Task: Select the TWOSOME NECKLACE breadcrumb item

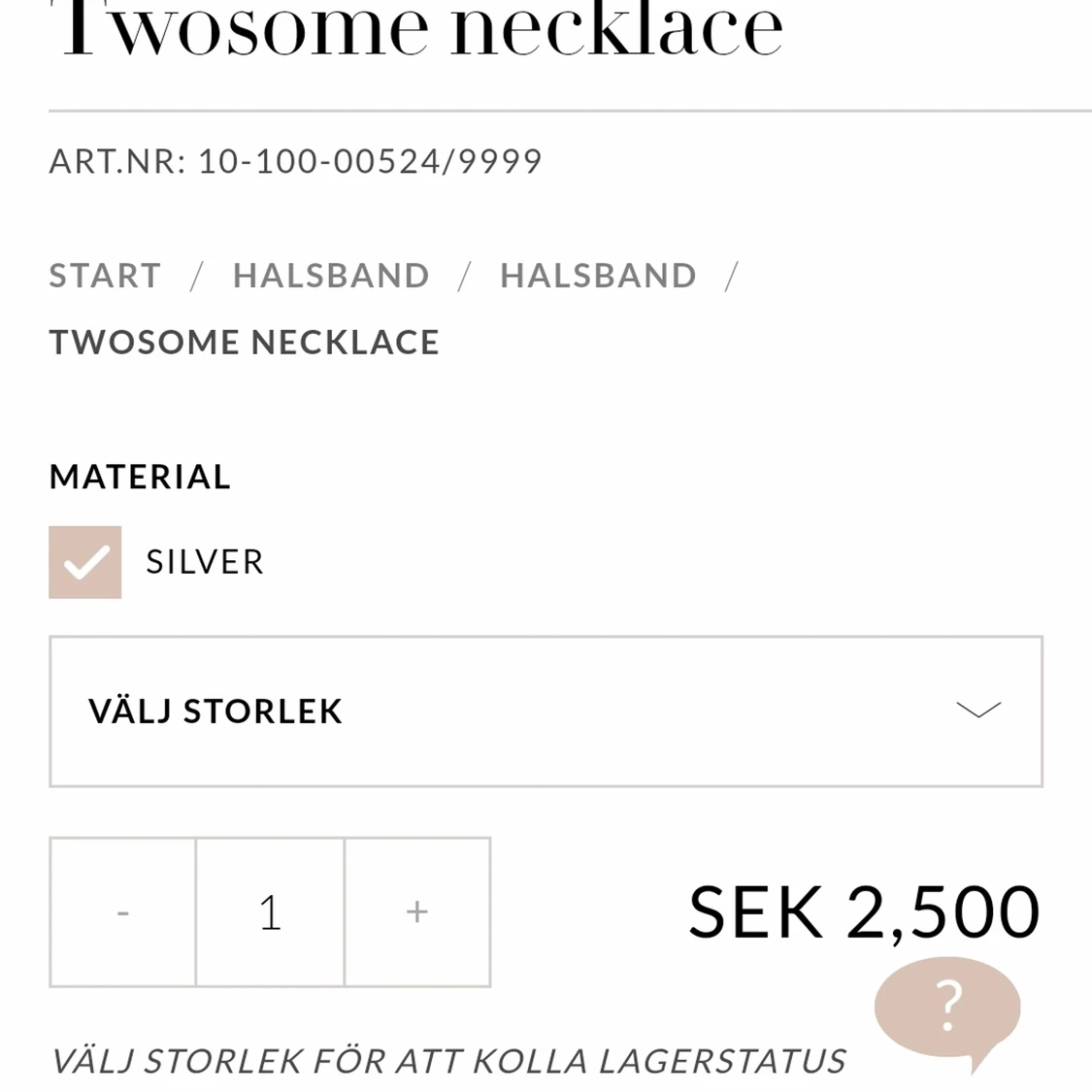Action: (245, 342)
